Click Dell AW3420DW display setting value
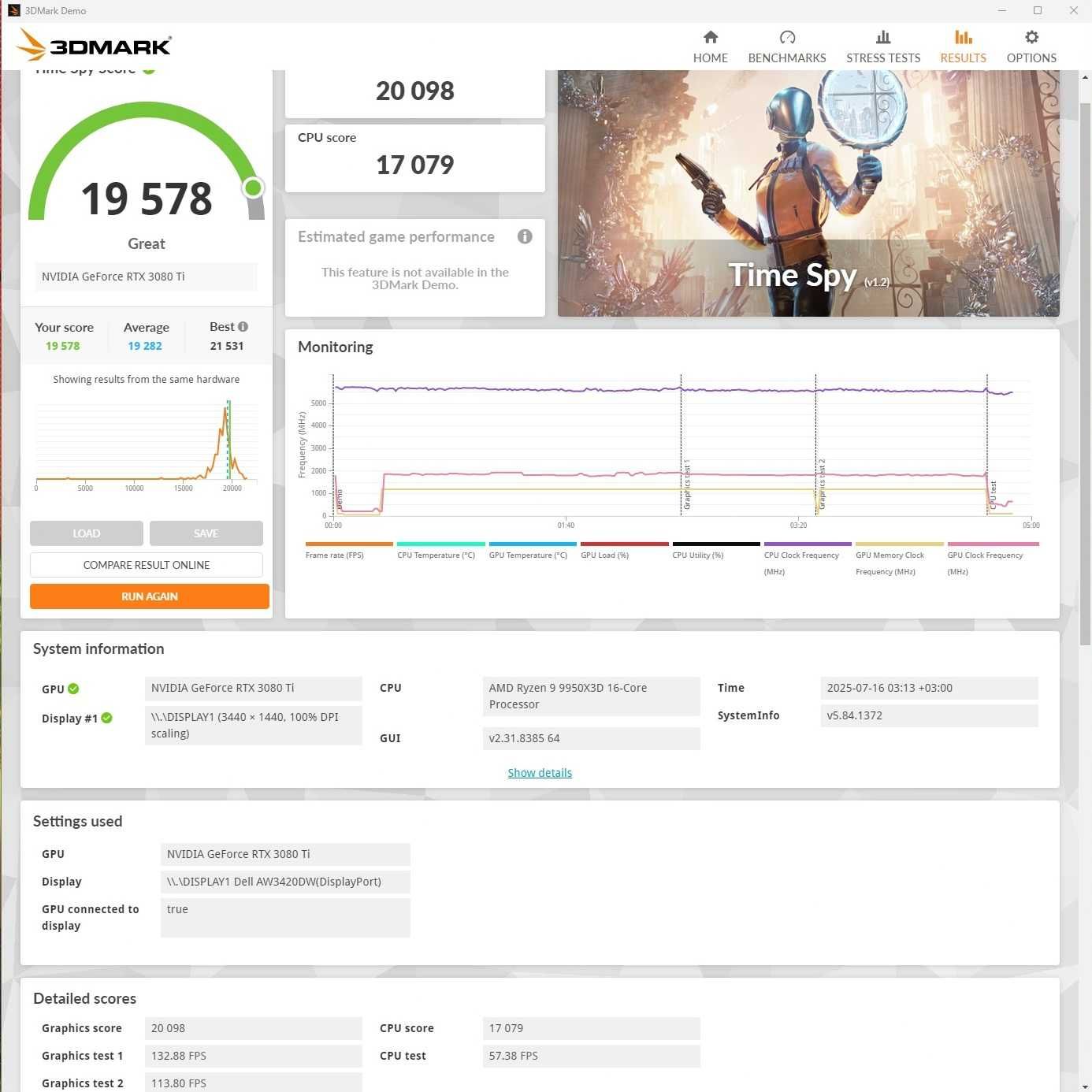The width and height of the screenshot is (1092, 1092). click(285, 882)
